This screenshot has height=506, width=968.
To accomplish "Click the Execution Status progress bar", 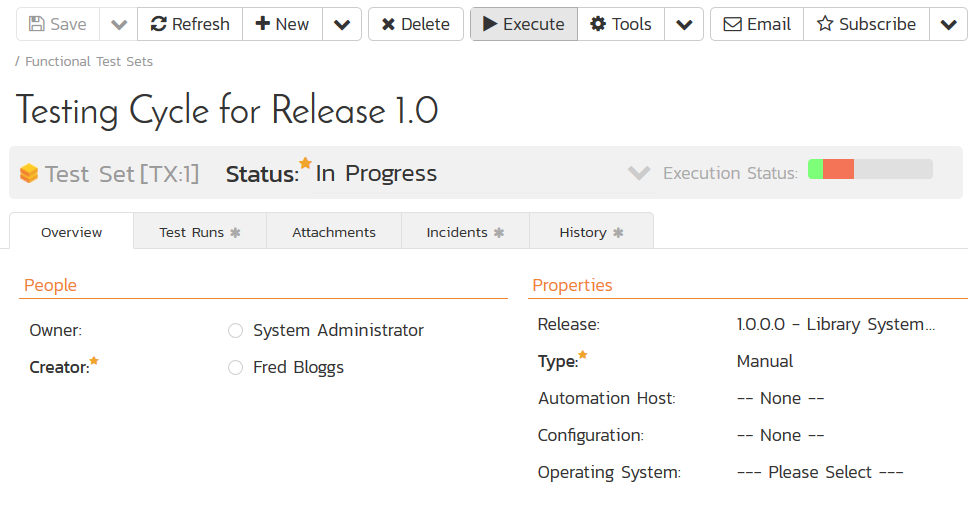I will (869, 170).
